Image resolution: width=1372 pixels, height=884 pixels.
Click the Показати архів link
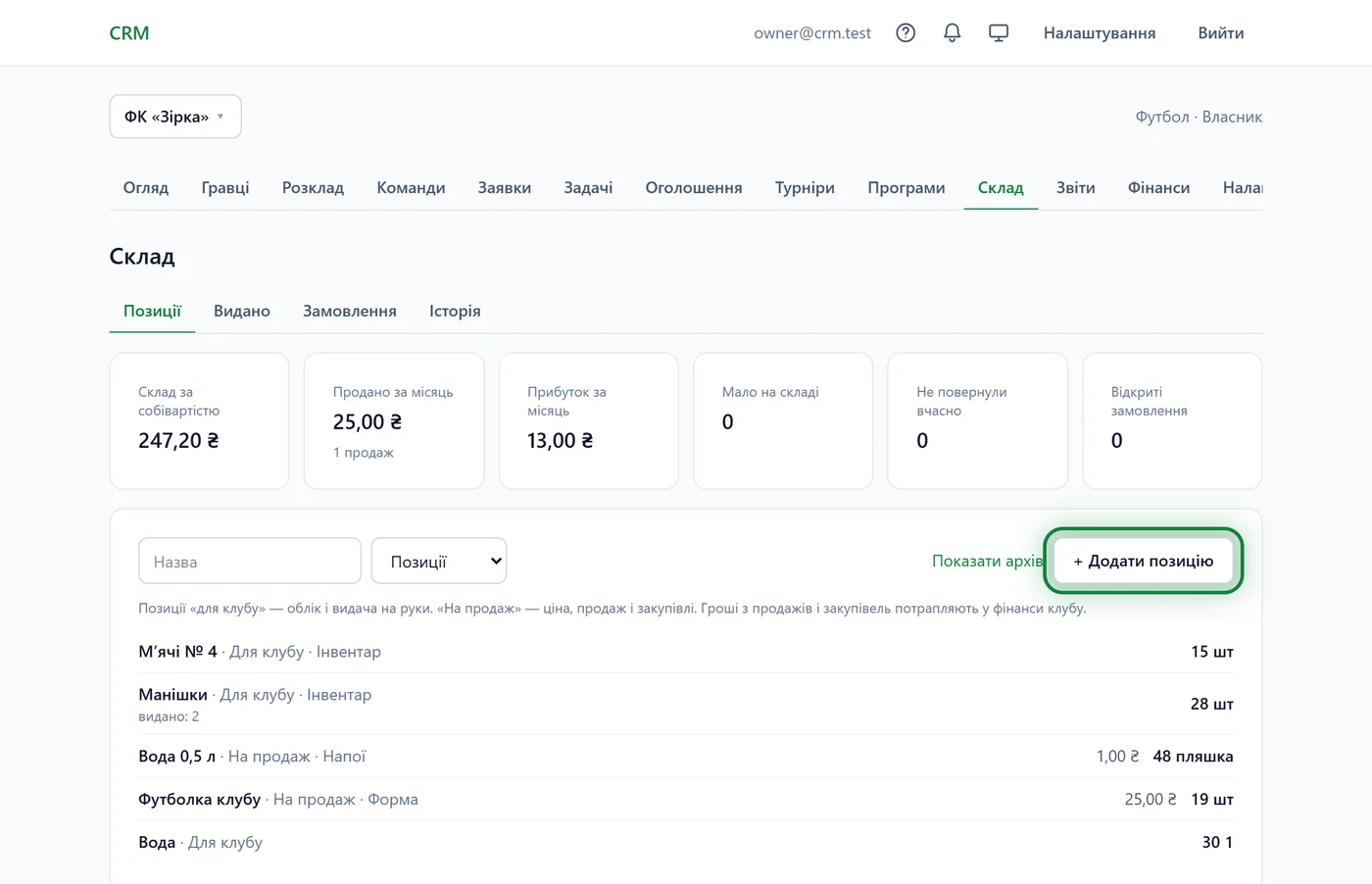(987, 561)
